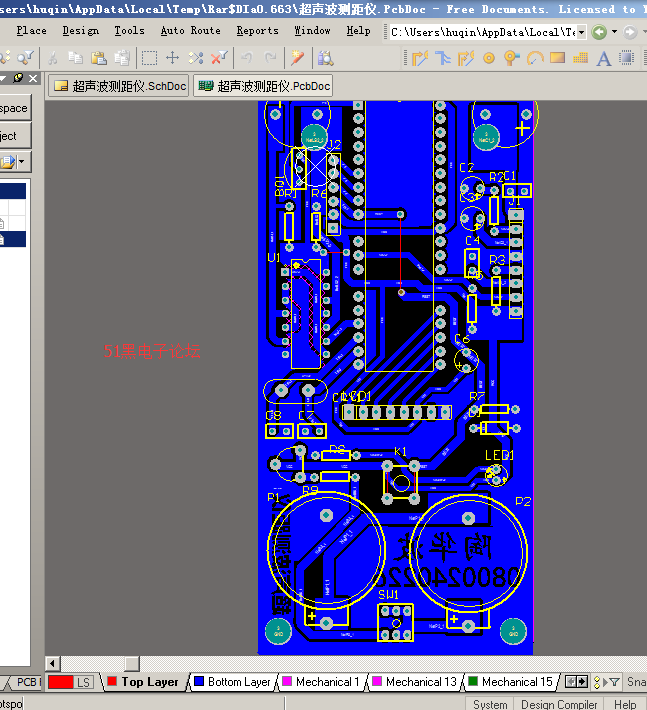Activate Select Inside Area dashed-rectangle tool

149,58
